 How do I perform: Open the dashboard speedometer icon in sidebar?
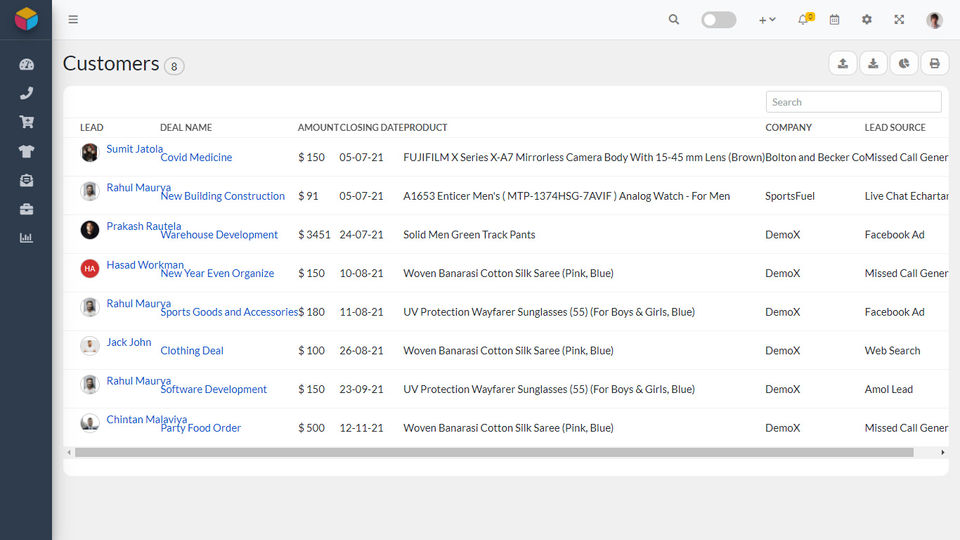click(x=26, y=64)
